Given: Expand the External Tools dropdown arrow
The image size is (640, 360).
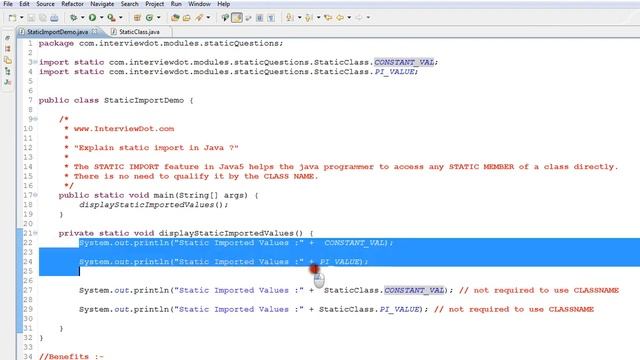Looking at the screenshot, I should click(121, 18).
